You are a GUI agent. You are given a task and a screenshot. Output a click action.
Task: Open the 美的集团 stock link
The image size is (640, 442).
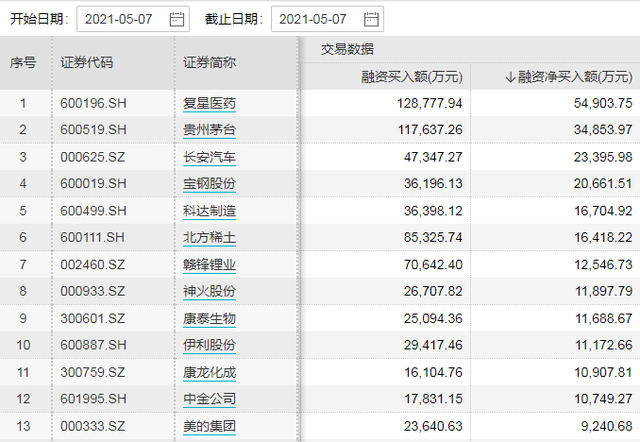[x=209, y=426]
